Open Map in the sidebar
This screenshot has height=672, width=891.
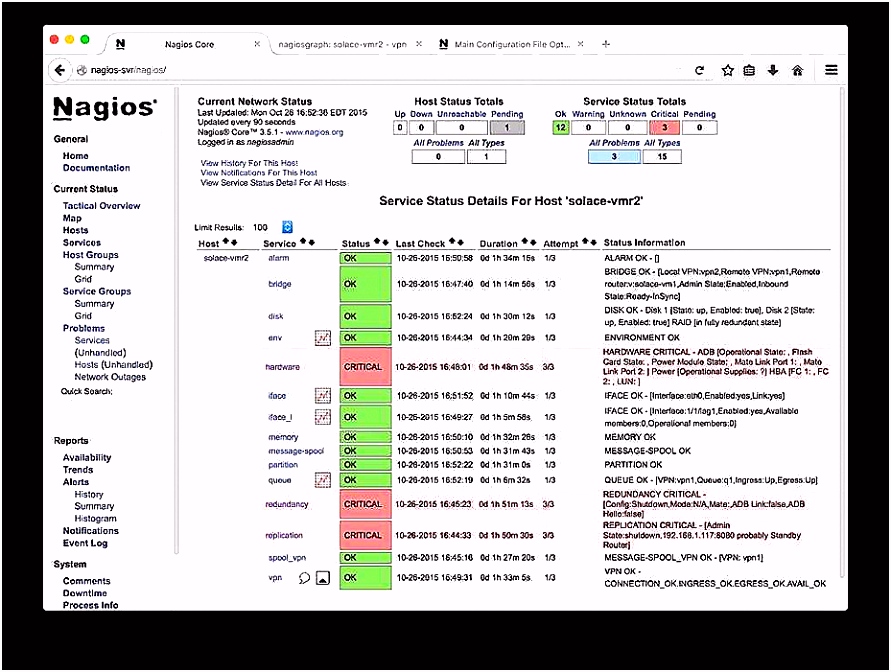[72, 218]
